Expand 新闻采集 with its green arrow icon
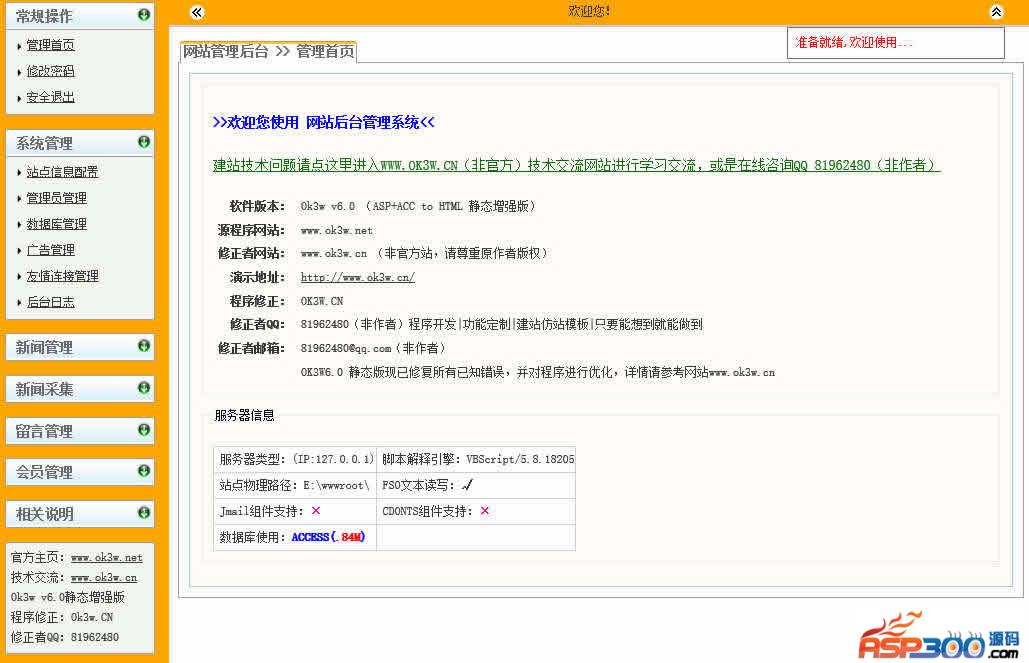Screen dimensions: 1029x663 pyautogui.click(x=144, y=388)
